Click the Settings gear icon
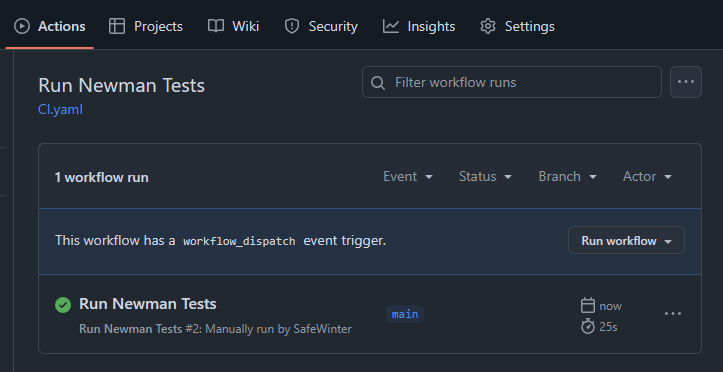This screenshot has width=723, height=372. (x=488, y=26)
